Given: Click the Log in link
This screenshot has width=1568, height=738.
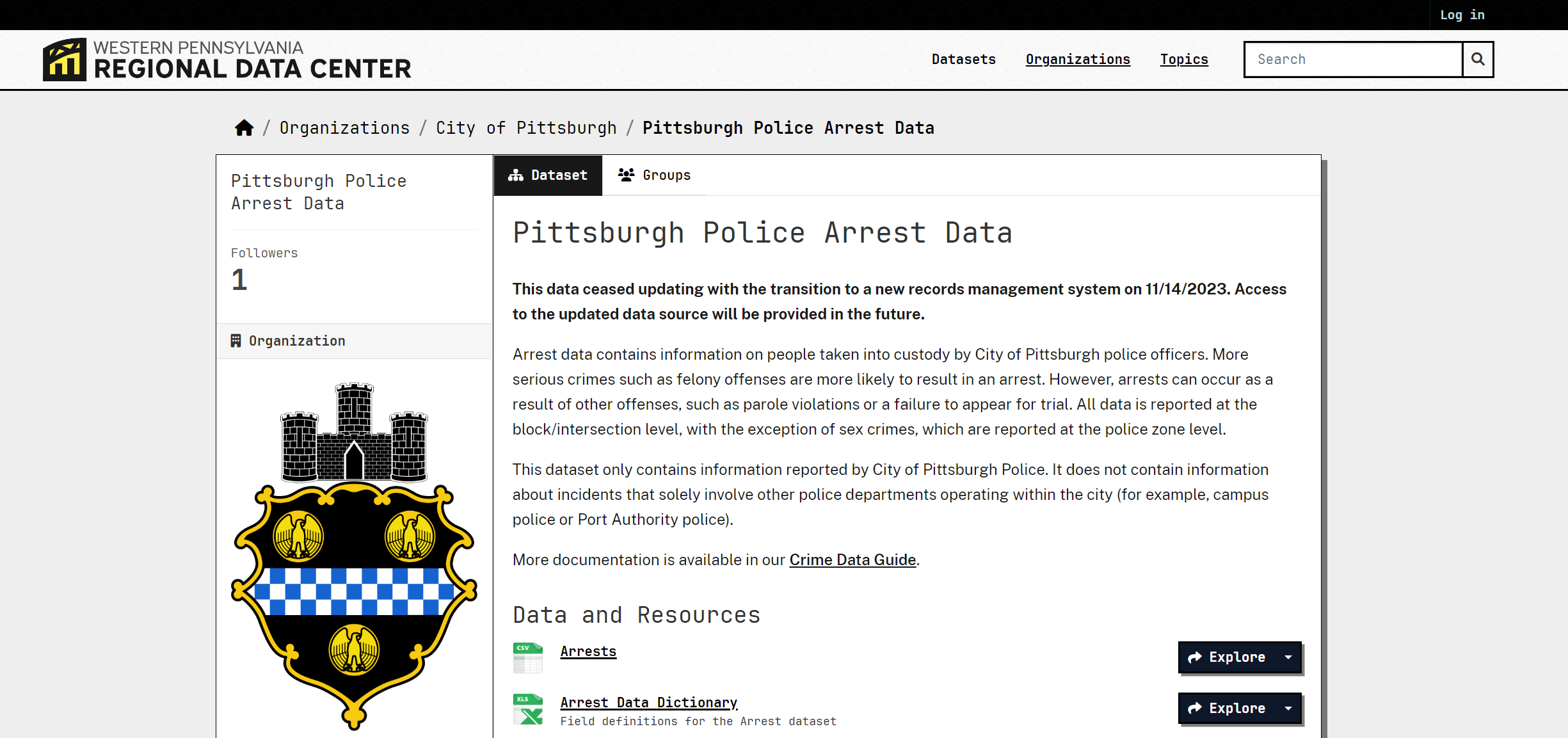Looking at the screenshot, I should (x=1462, y=15).
